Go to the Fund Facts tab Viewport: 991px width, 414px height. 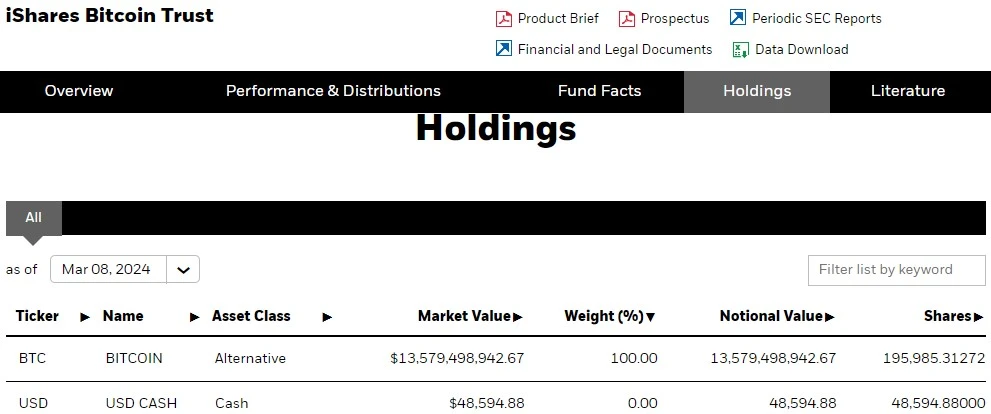point(599,91)
